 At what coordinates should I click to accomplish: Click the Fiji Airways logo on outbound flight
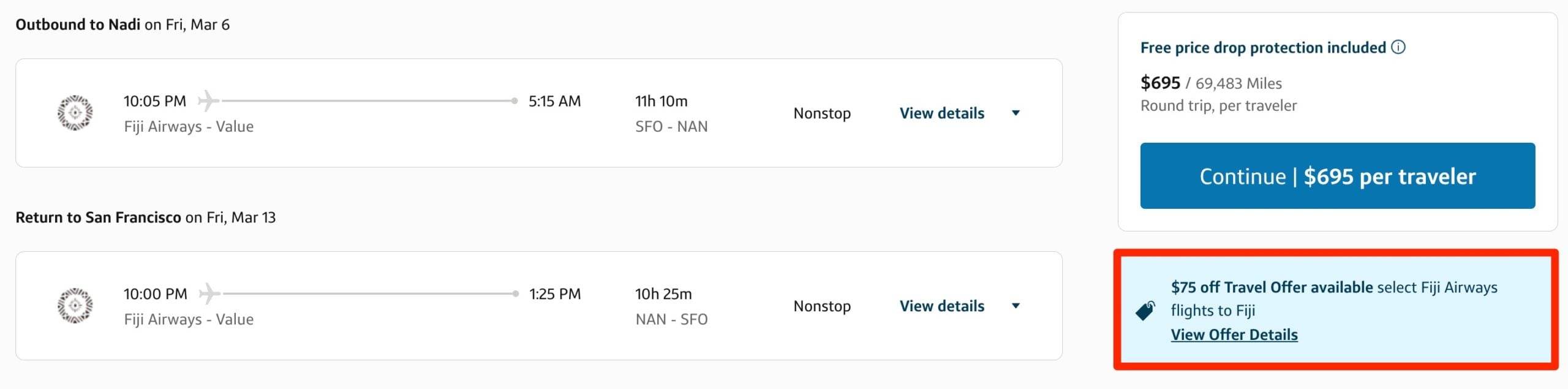[73, 113]
